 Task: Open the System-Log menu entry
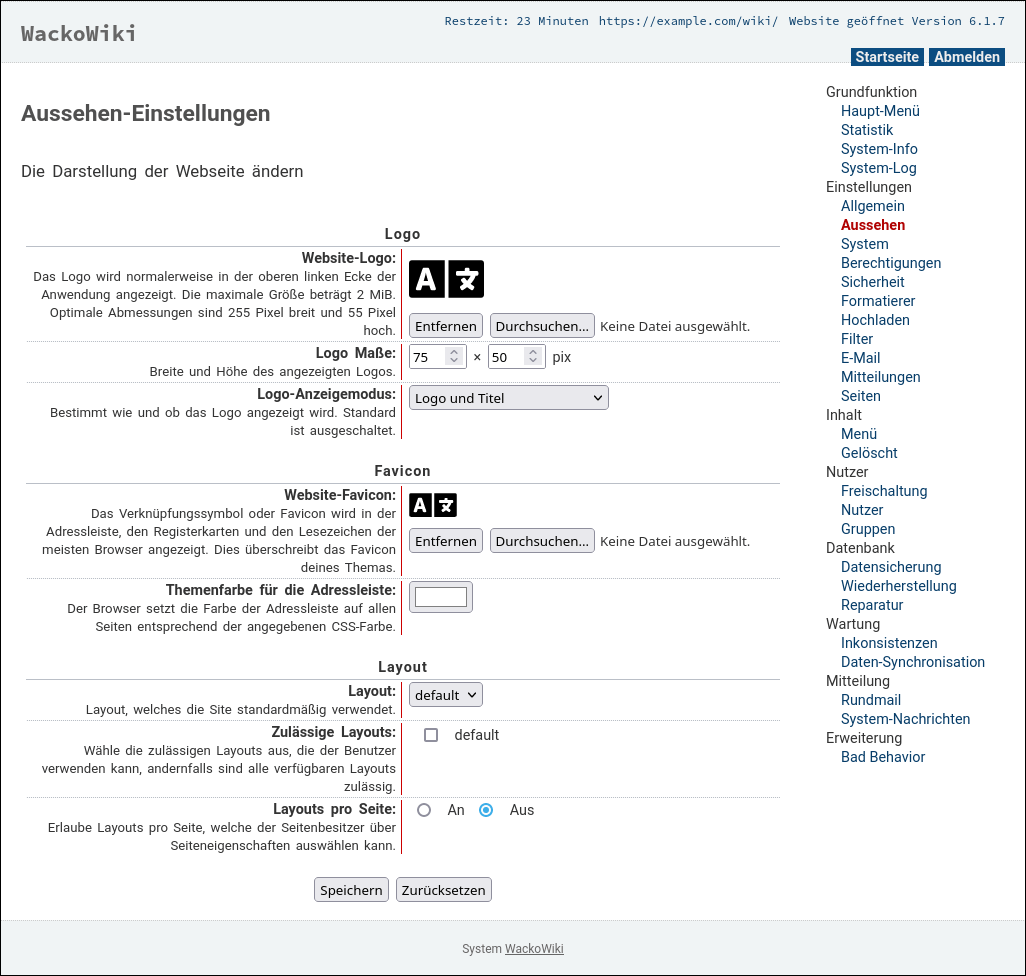tap(878, 168)
